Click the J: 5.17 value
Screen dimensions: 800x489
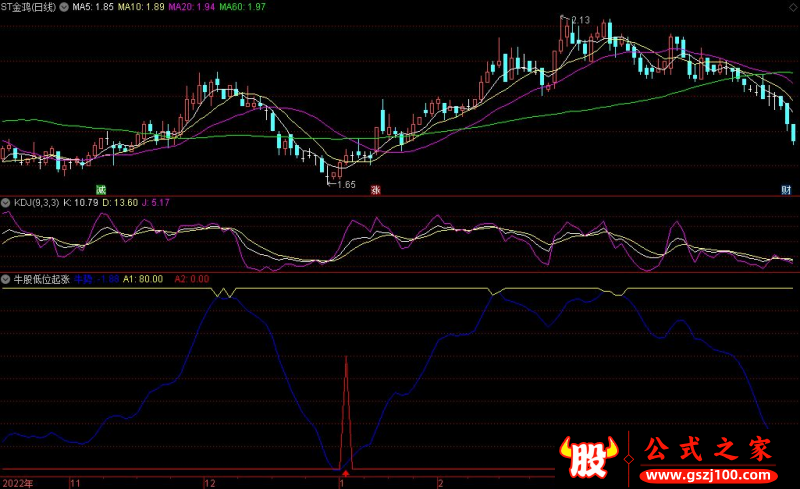click(x=156, y=203)
